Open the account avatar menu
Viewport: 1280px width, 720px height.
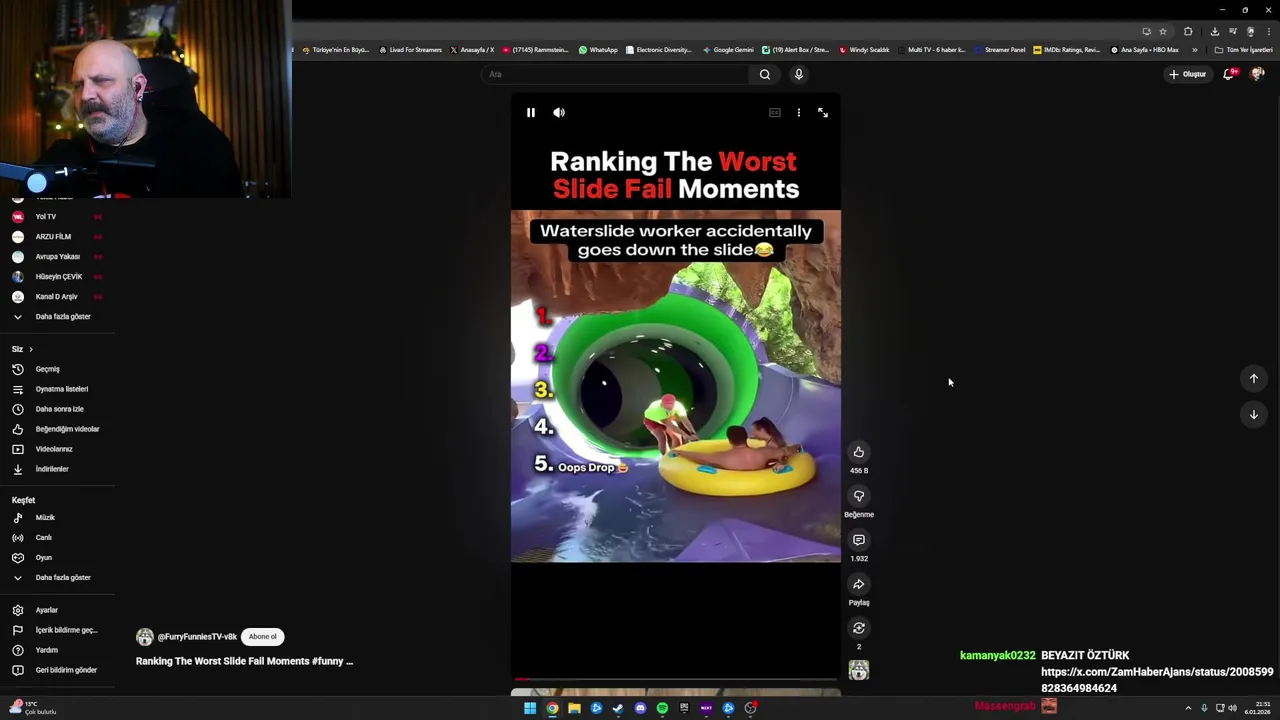coord(1258,74)
